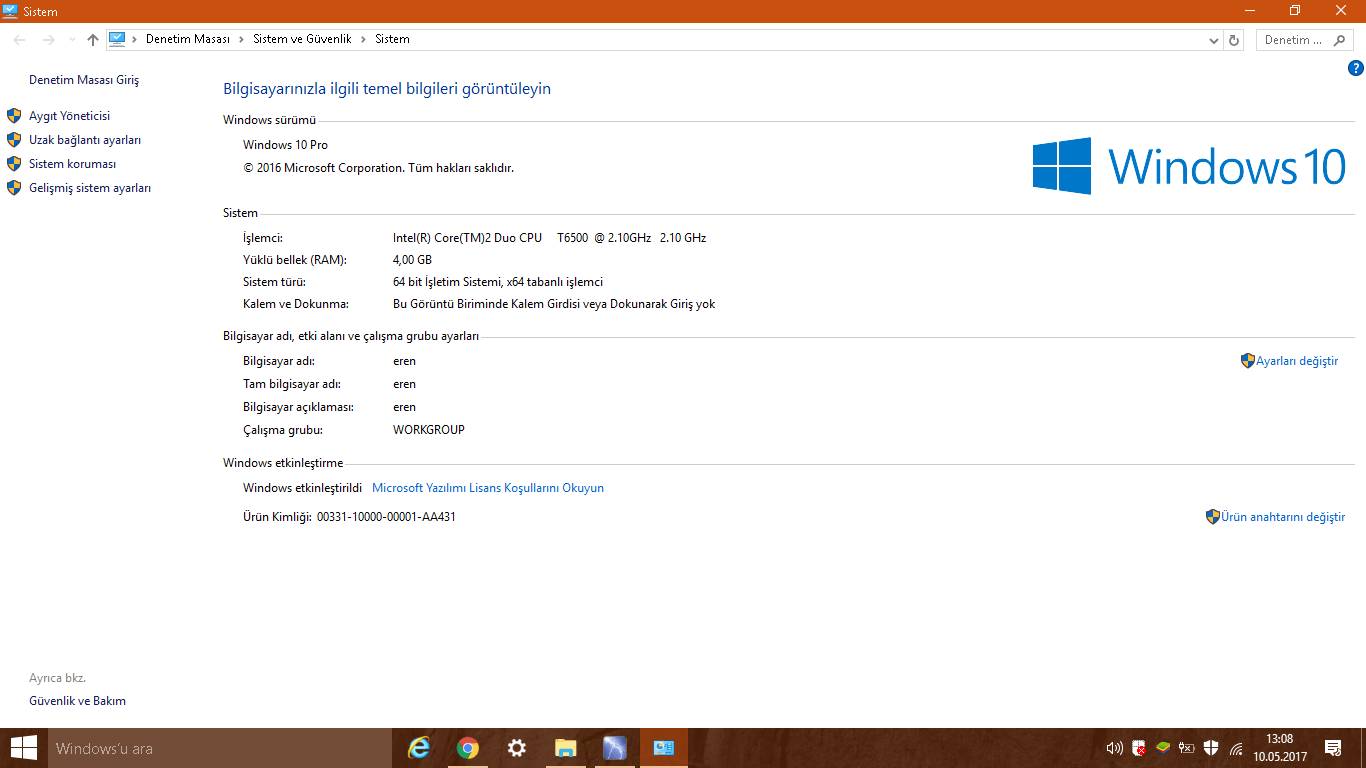Expand chevron after Sistem ve Güvenlik breadcrumb

pos(363,39)
